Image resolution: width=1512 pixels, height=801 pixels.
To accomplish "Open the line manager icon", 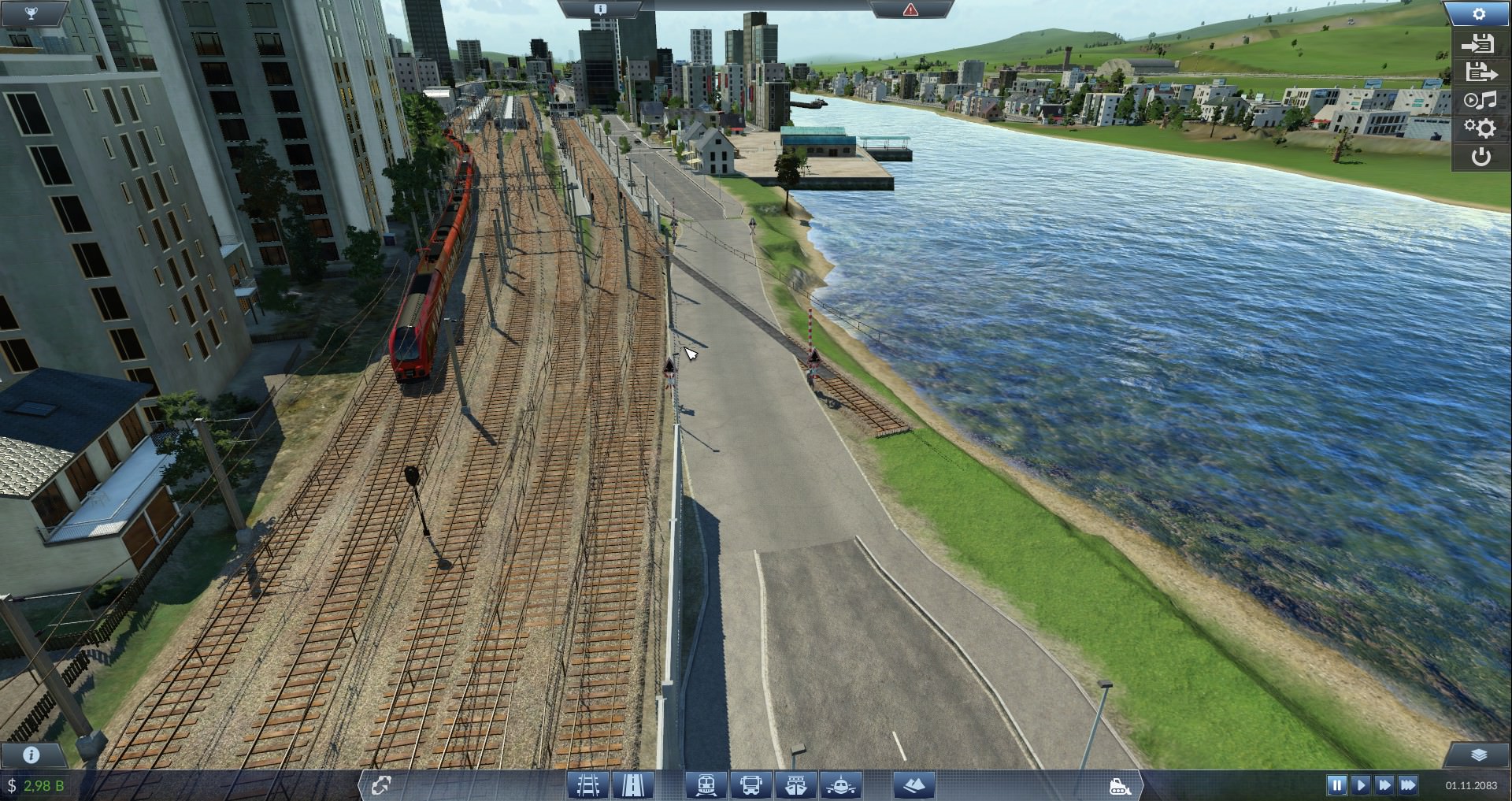I will 382,785.
